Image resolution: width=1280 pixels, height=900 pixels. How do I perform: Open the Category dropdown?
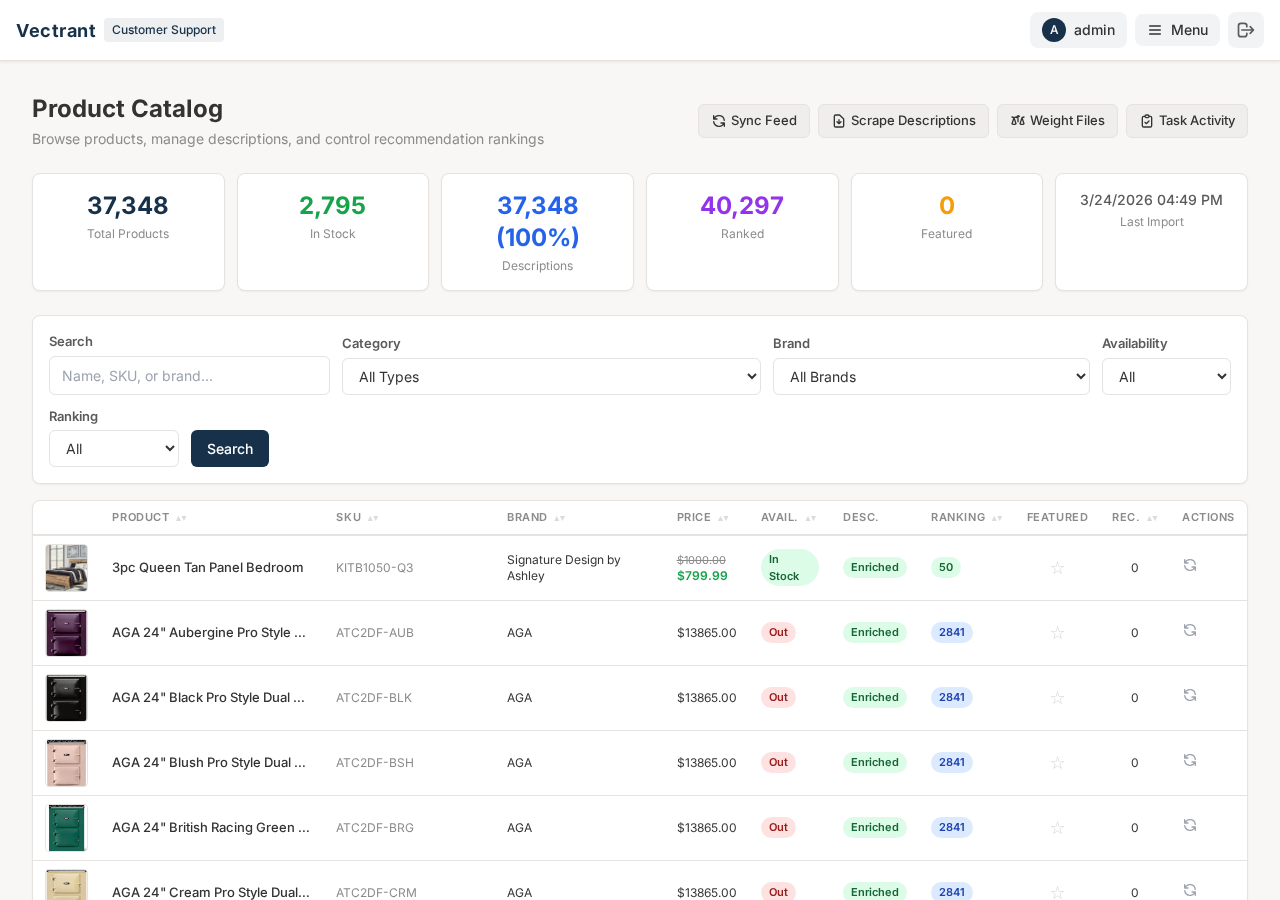pyautogui.click(x=551, y=376)
